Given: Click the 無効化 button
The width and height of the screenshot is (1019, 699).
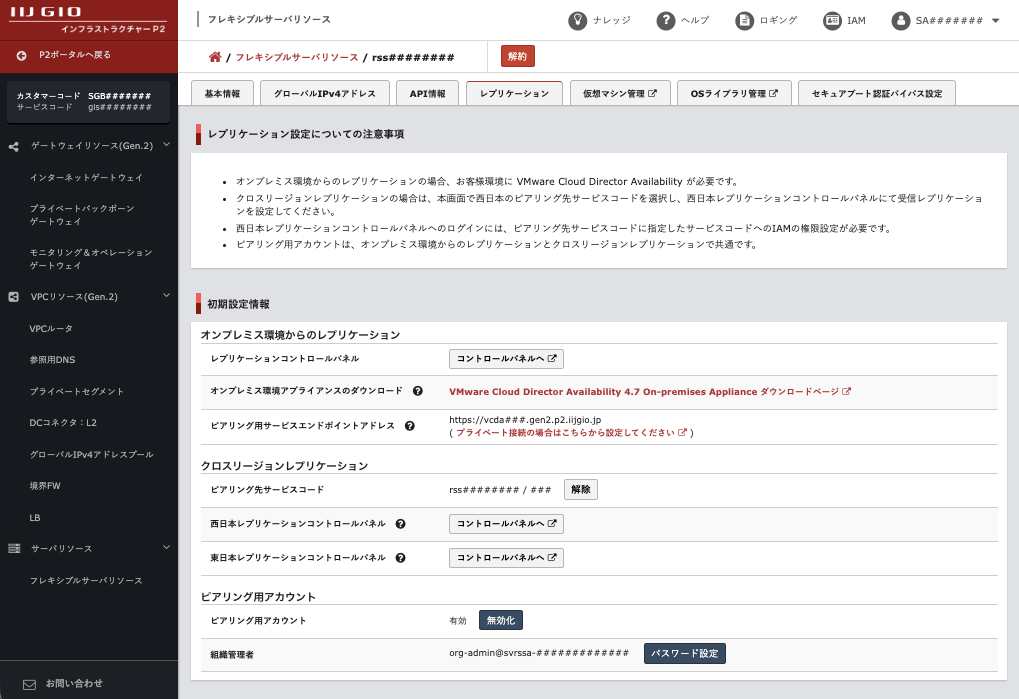Looking at the screenshot, I should [500, 620].
